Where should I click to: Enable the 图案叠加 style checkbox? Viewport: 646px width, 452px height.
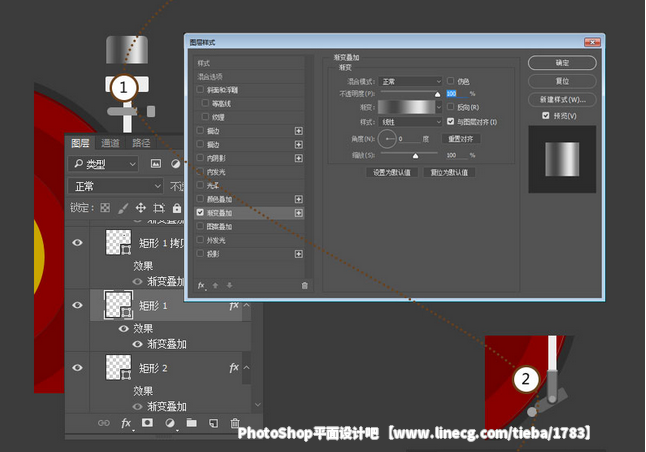(x=200, y=226)
